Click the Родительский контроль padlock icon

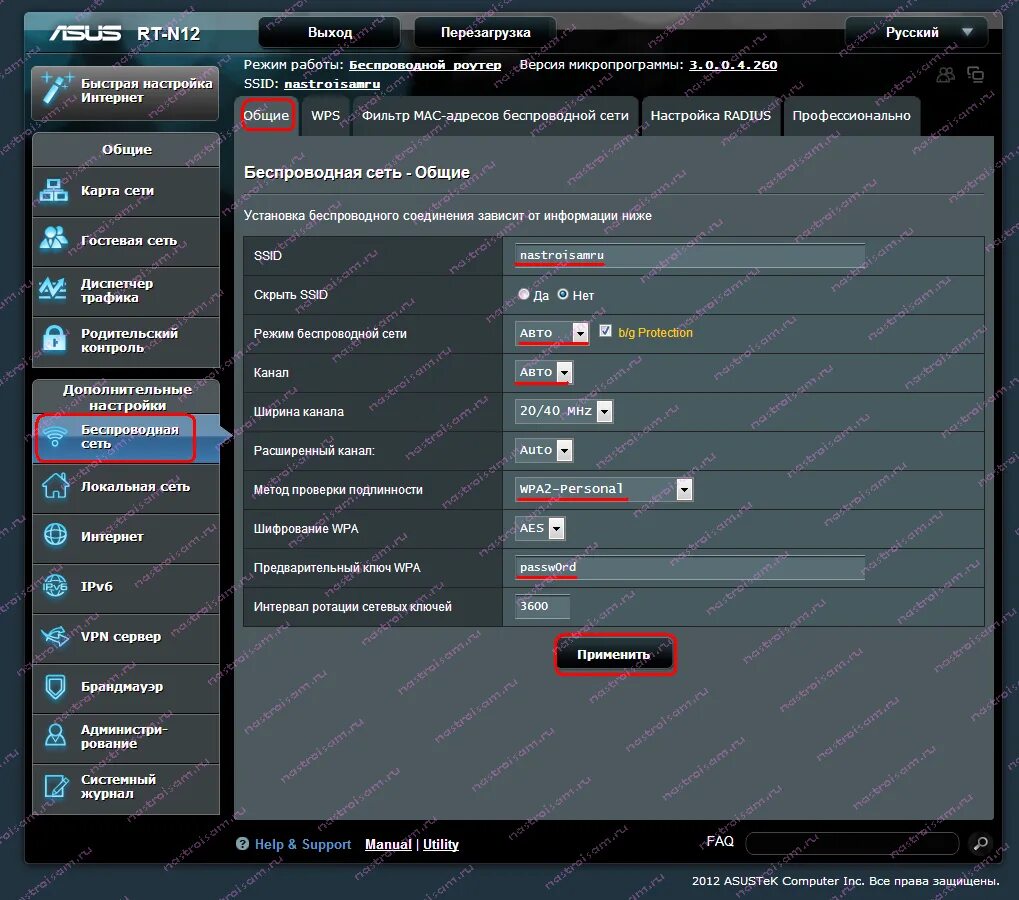(x=55, y=339)
